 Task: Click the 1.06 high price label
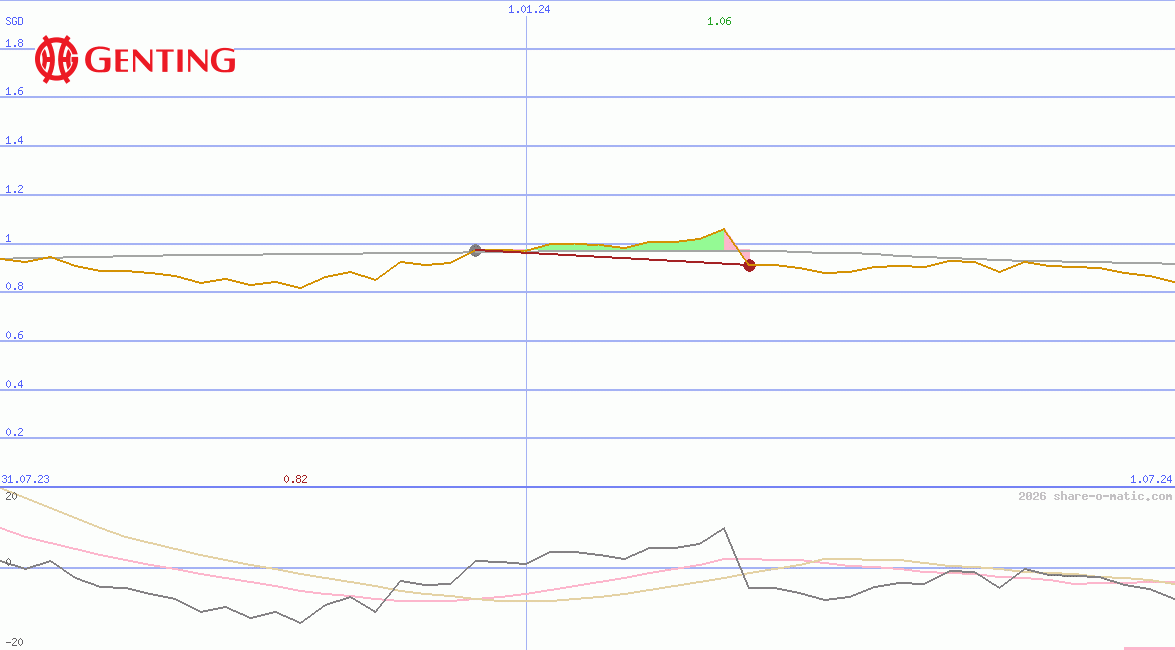point(719,21)
